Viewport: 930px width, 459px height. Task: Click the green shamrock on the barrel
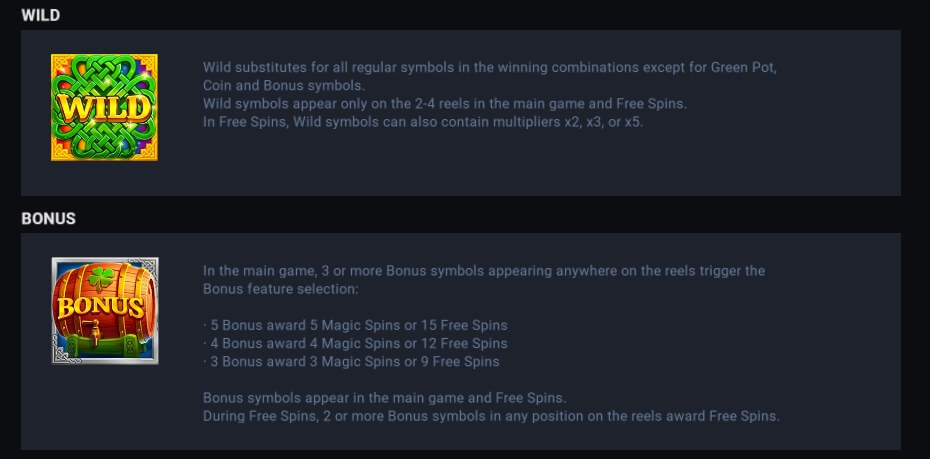(x=101, y=278)
